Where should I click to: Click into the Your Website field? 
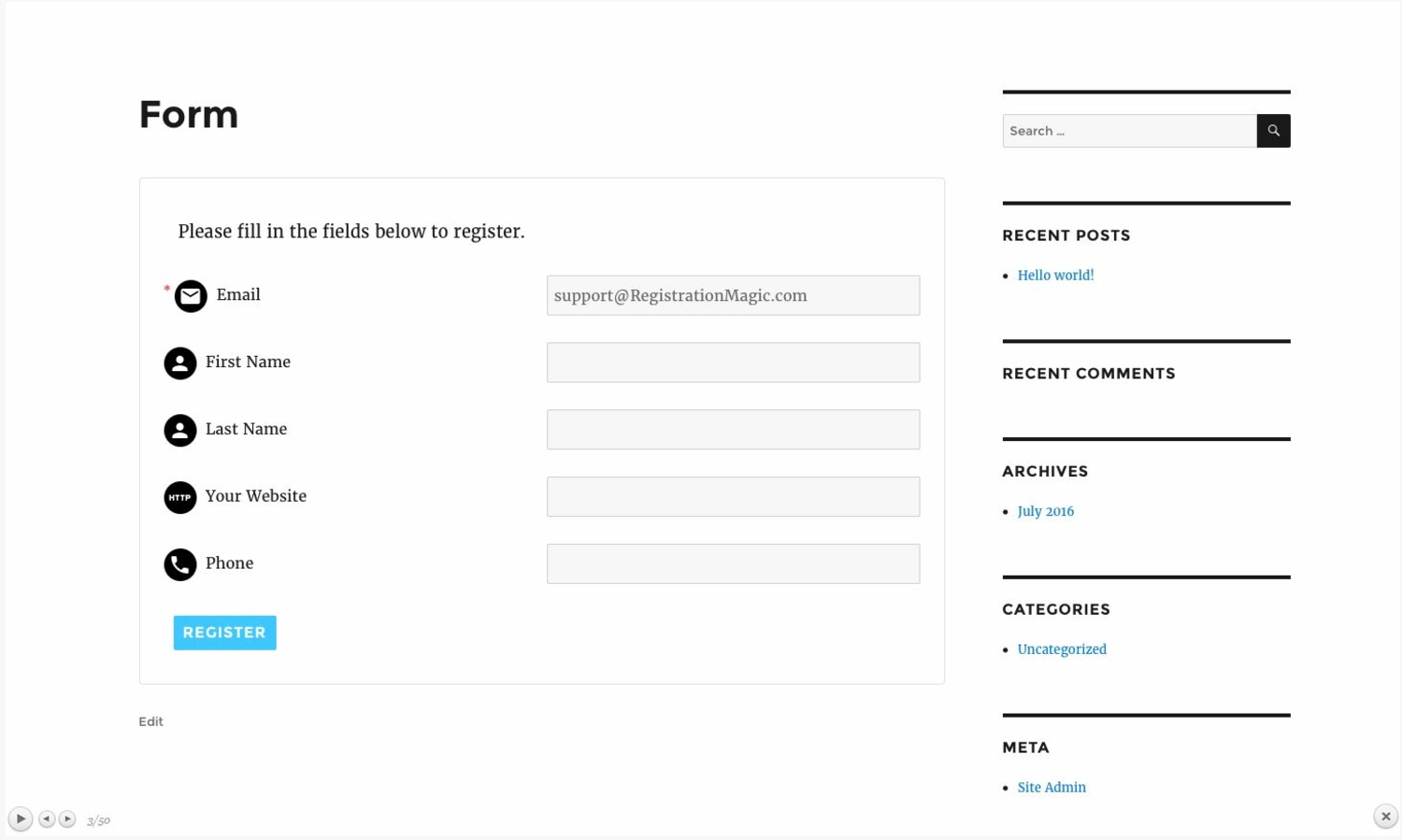click(x=733, y=497)
